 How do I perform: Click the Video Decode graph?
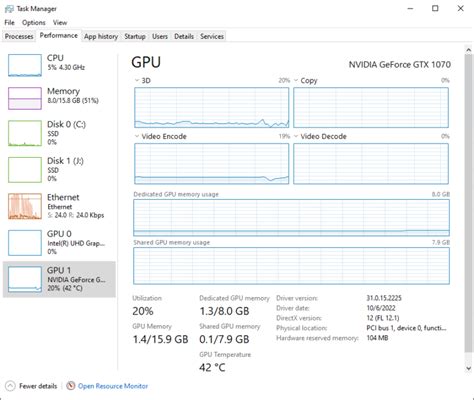click(371, 164)
